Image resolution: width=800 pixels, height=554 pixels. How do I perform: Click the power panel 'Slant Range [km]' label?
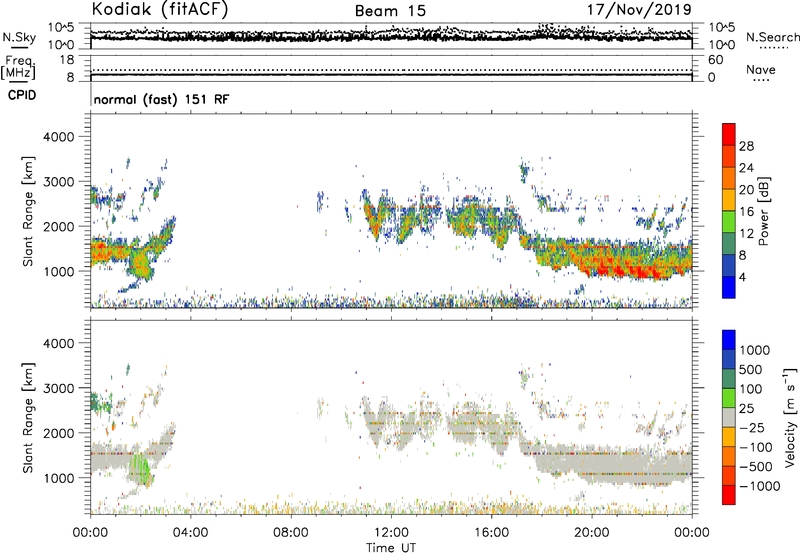28,211
